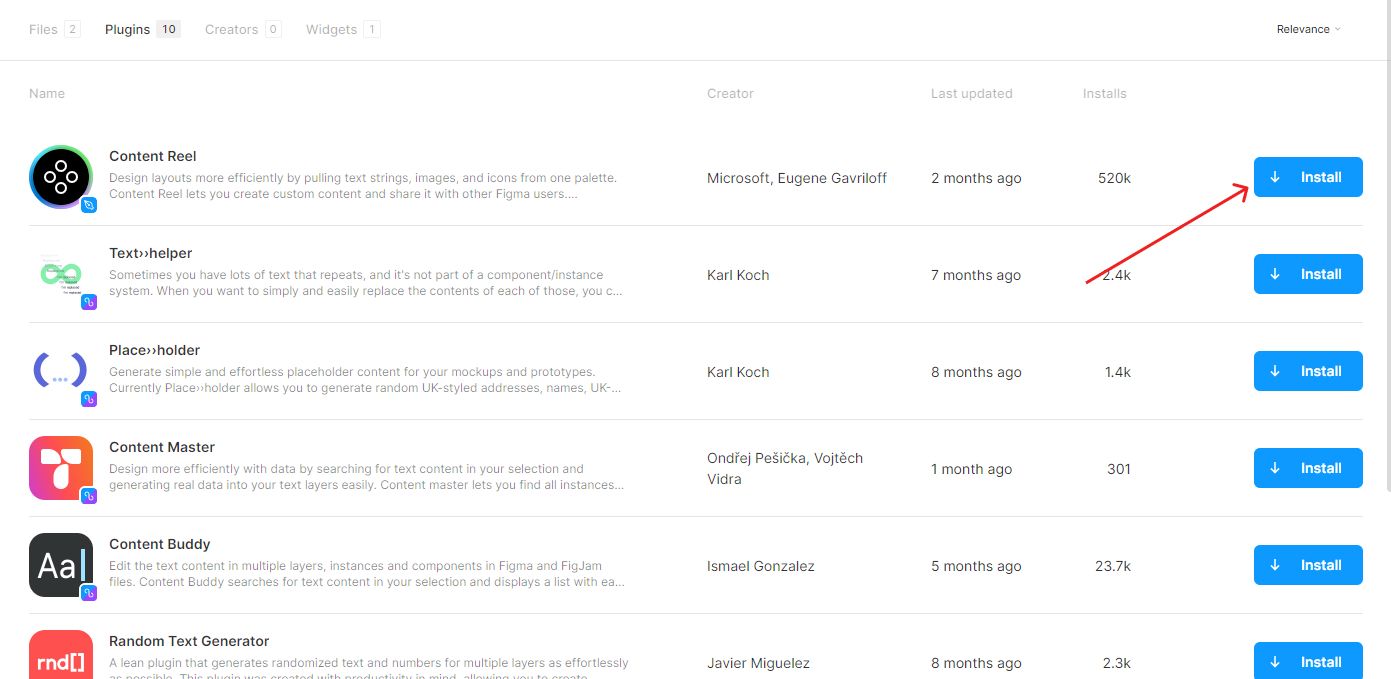Open creator Microsoft, Eugene Gavriloff
Viewport: 1391px width, 679px height.
[797, 178]
